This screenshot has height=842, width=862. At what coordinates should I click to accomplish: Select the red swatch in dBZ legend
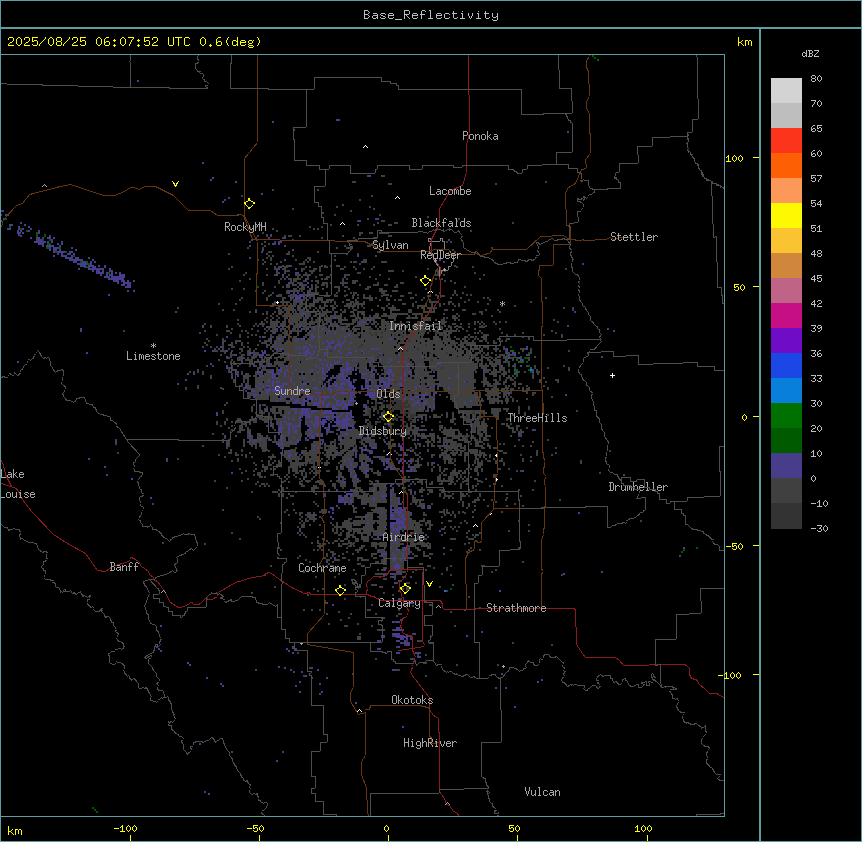(x=786, y=141)
